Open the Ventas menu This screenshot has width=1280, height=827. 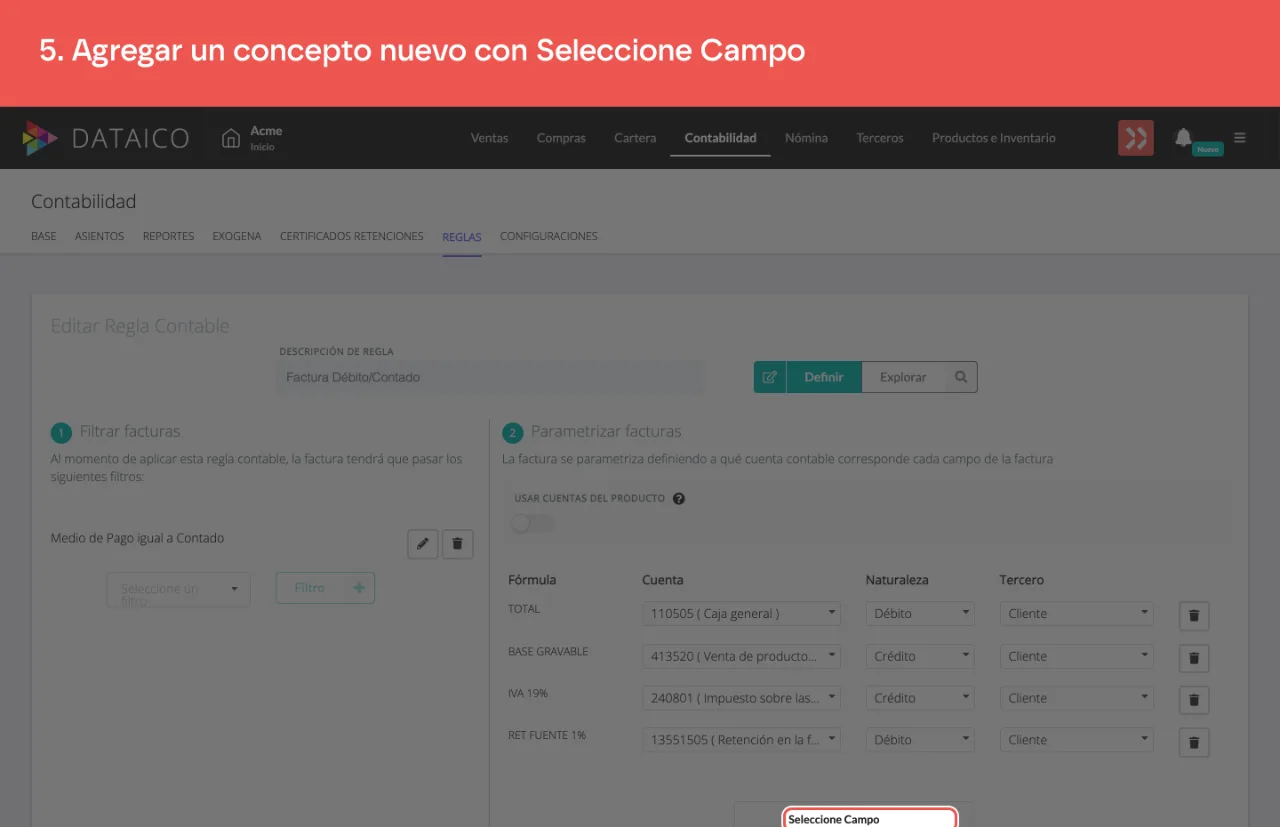click(489, 138)
